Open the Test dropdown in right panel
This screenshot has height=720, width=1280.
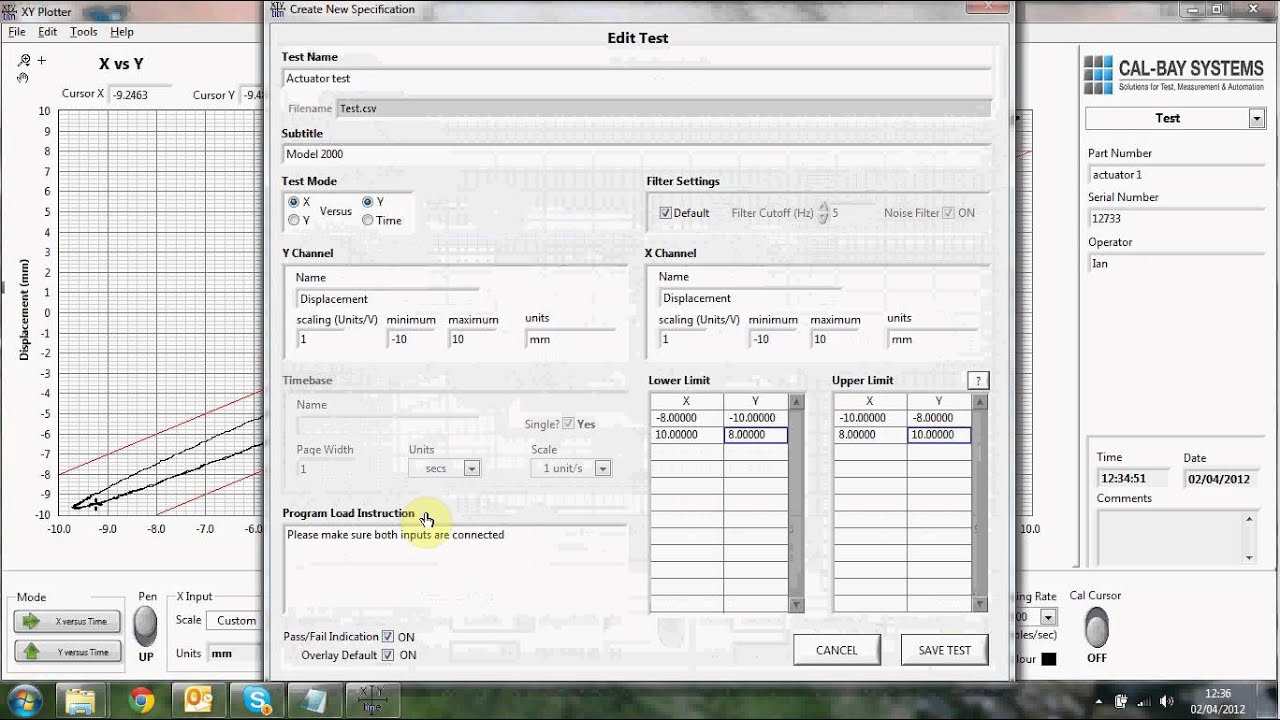1257,118
